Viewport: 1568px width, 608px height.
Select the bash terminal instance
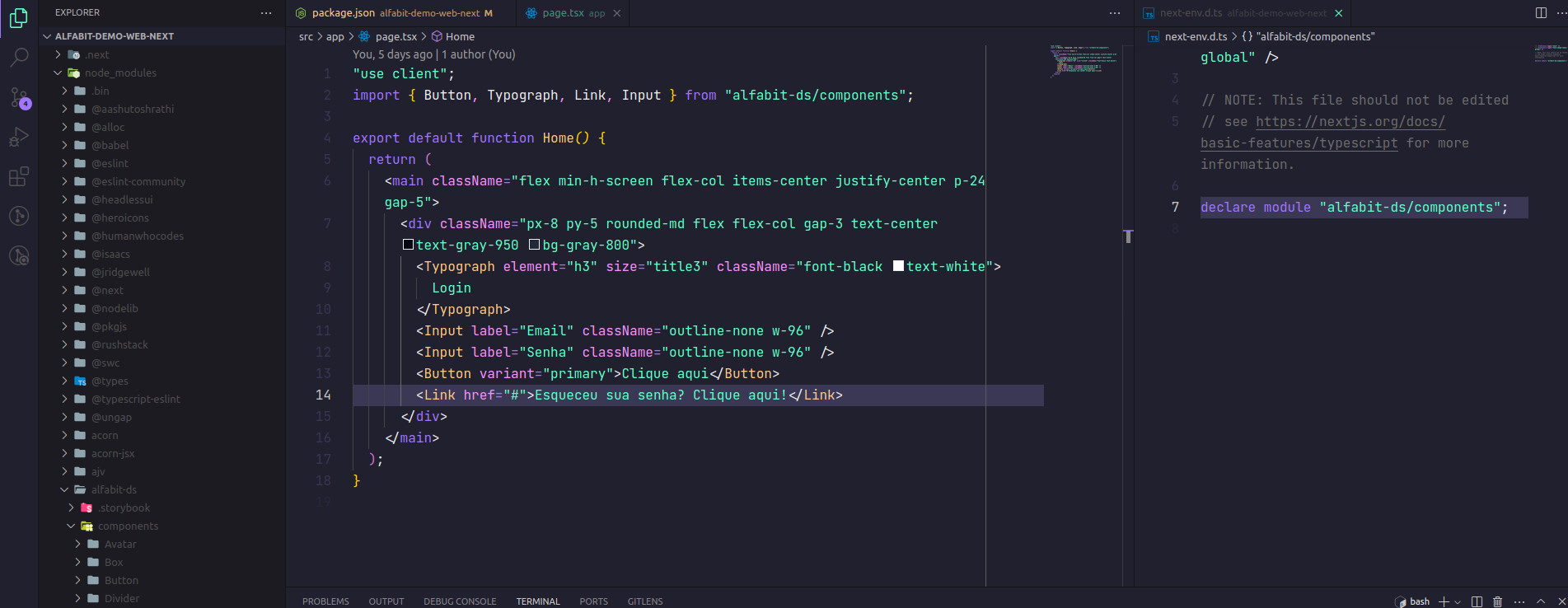pos(1412,601)
